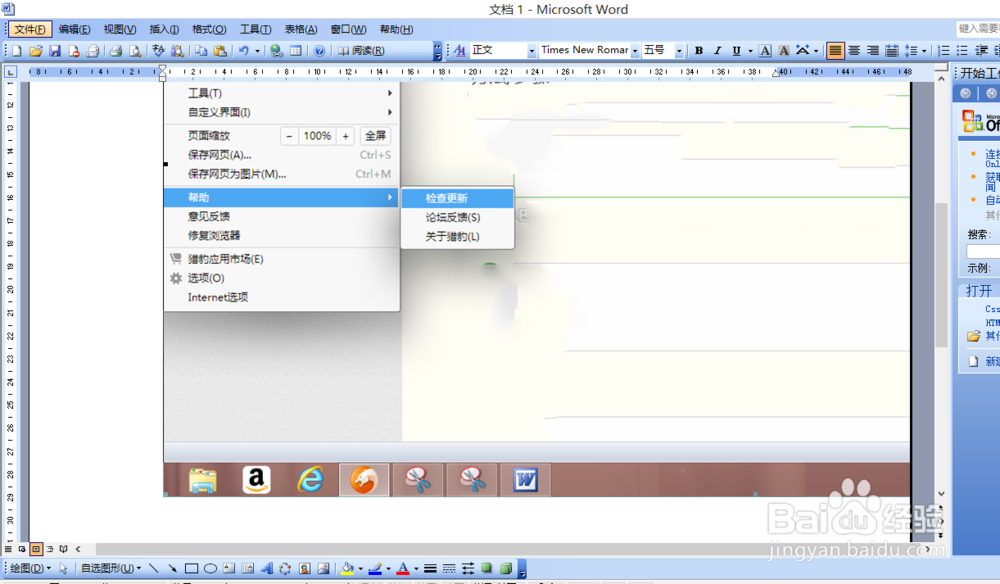
Task: Select the Rectangle drawing tool
Action: tap(191, 568)
